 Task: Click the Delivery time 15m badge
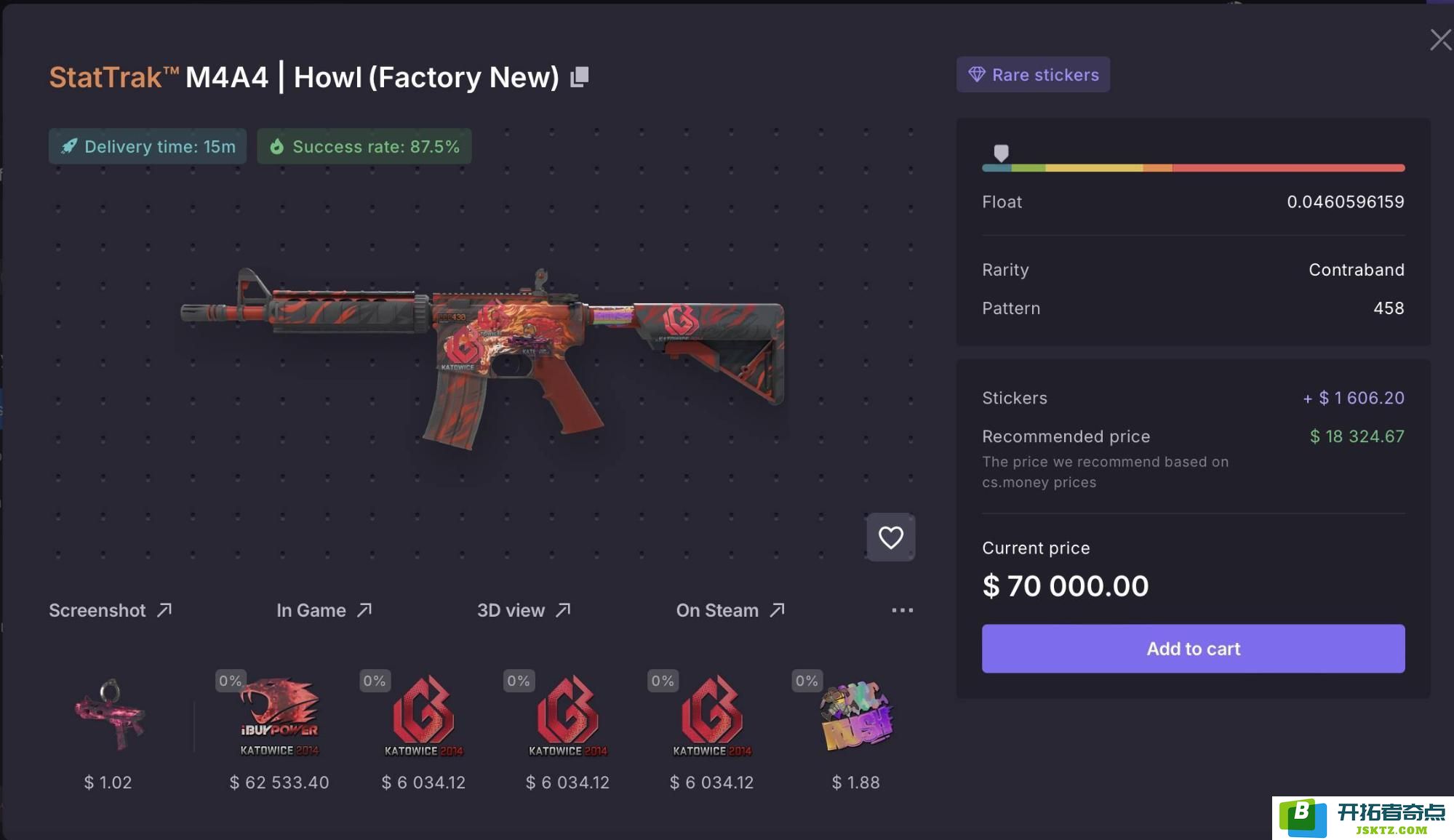click(x=148, y=146)
